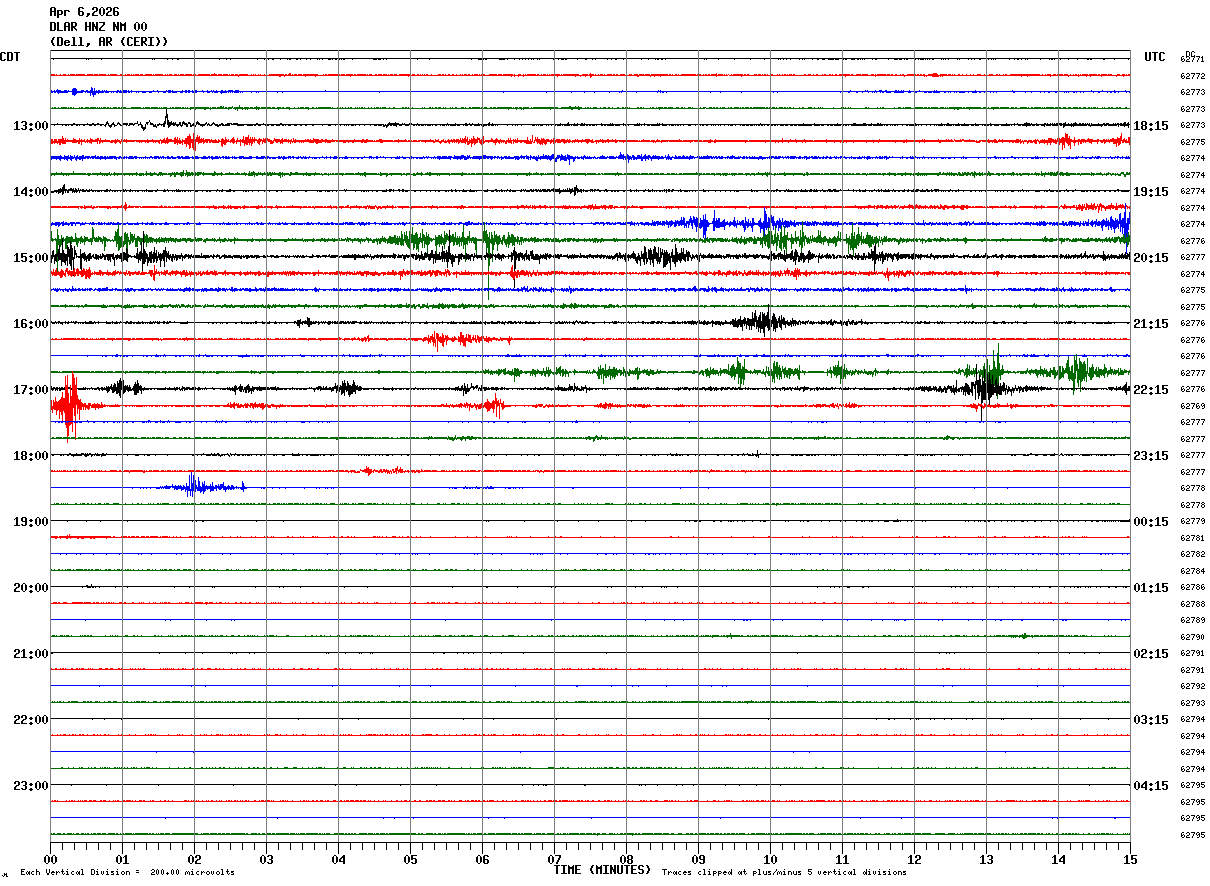Image resolution: width=1210 pixels, height=886 pixels.
Task: Click minute 07 on the time axis
Action: (x=555, y=859)
